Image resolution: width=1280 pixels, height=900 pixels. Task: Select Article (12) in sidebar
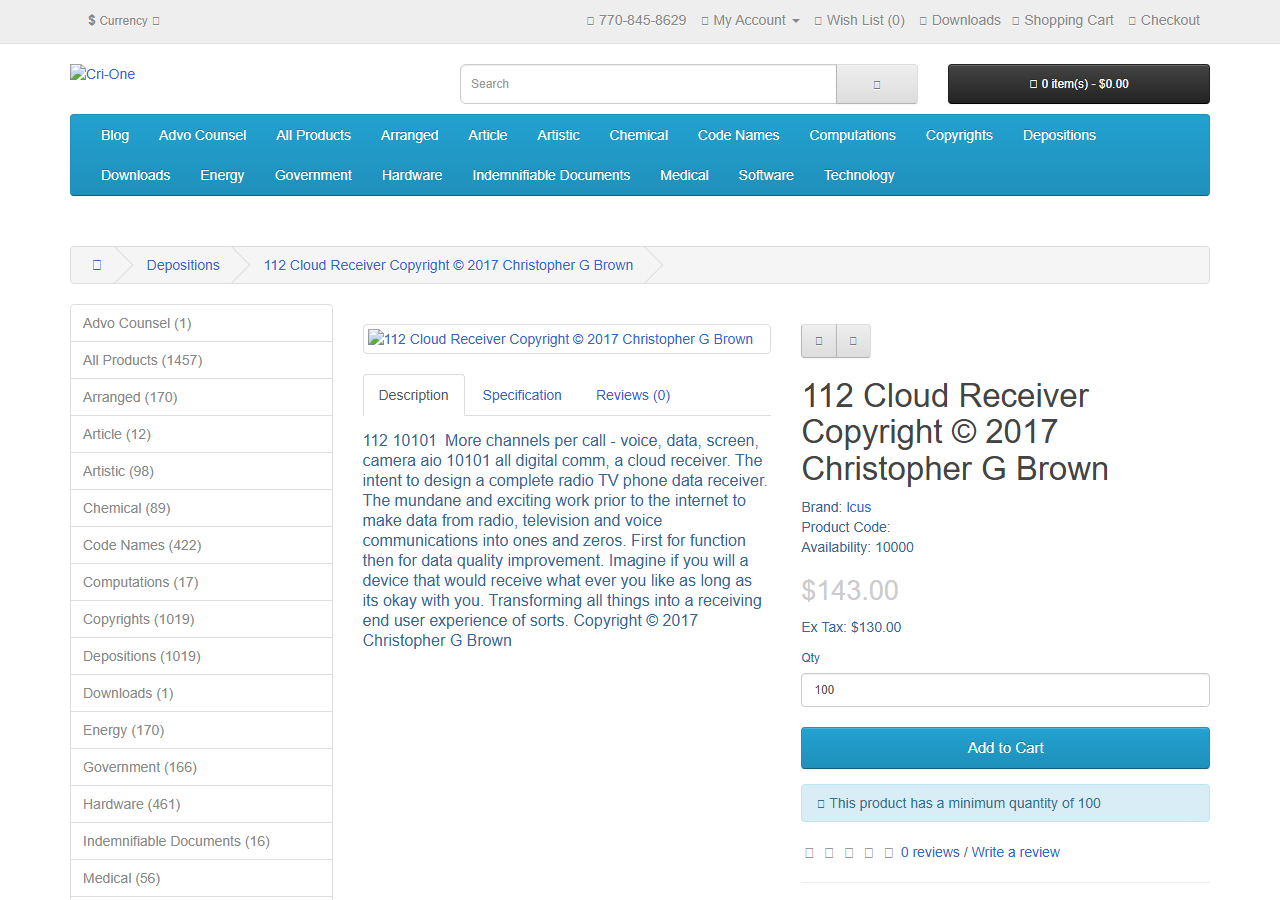[x=201, y=434]
